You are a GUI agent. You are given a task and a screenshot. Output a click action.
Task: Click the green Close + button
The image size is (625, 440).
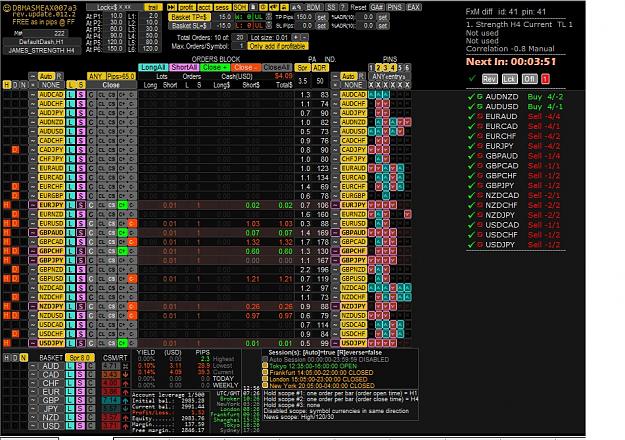tap(215, 67)
